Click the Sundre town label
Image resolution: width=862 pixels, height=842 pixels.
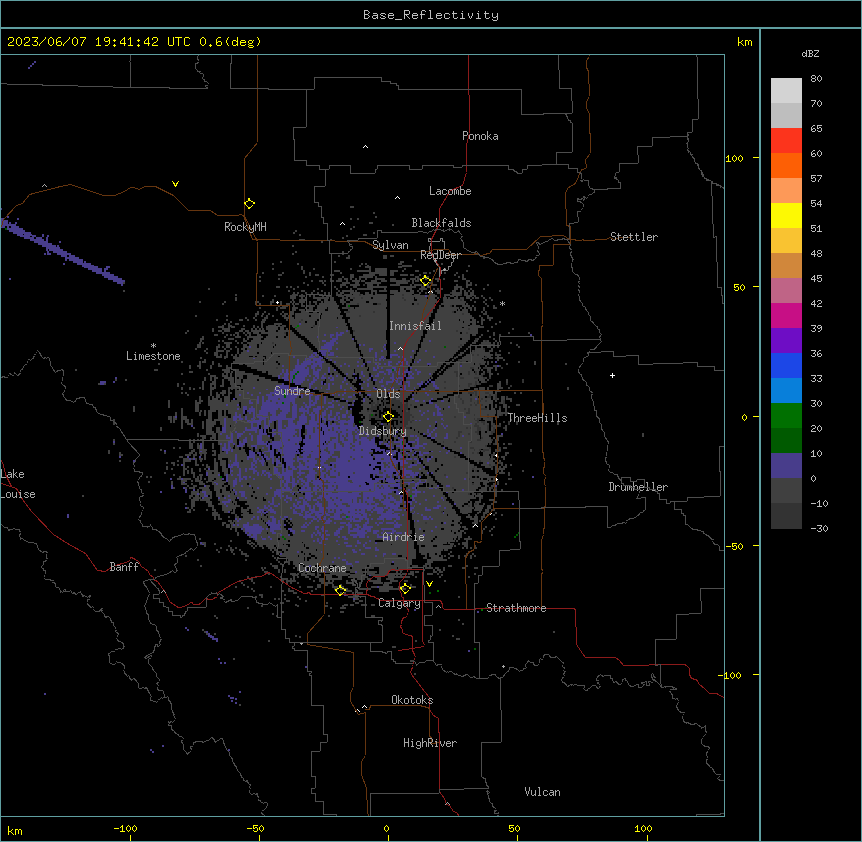point(292,391)
